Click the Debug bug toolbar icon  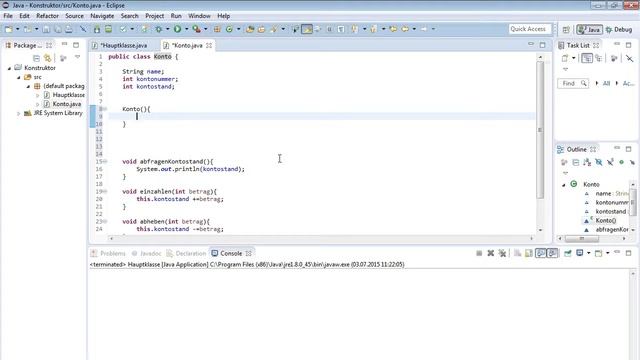(x=159, y=29)
